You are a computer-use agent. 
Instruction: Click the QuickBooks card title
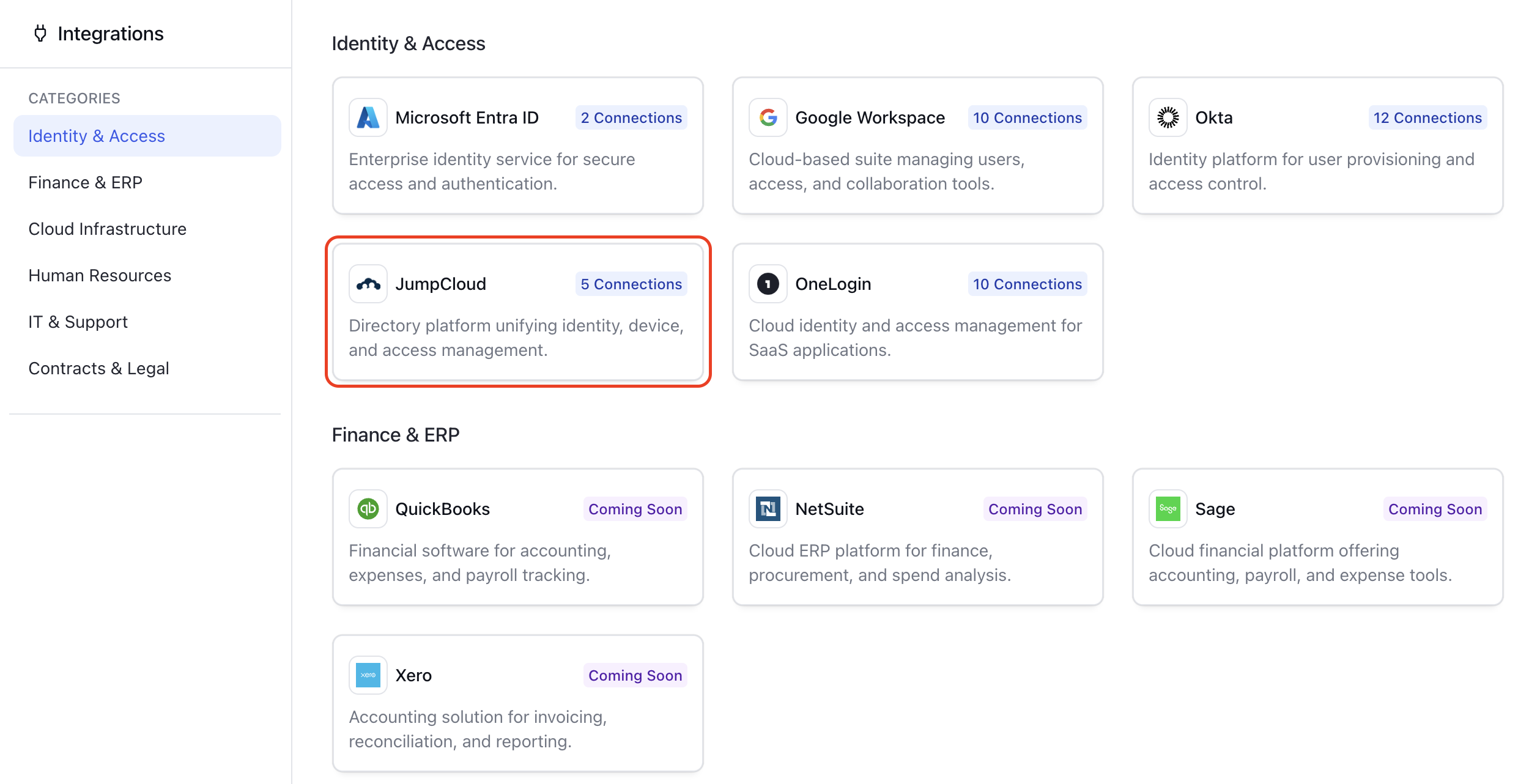point(442,509)
